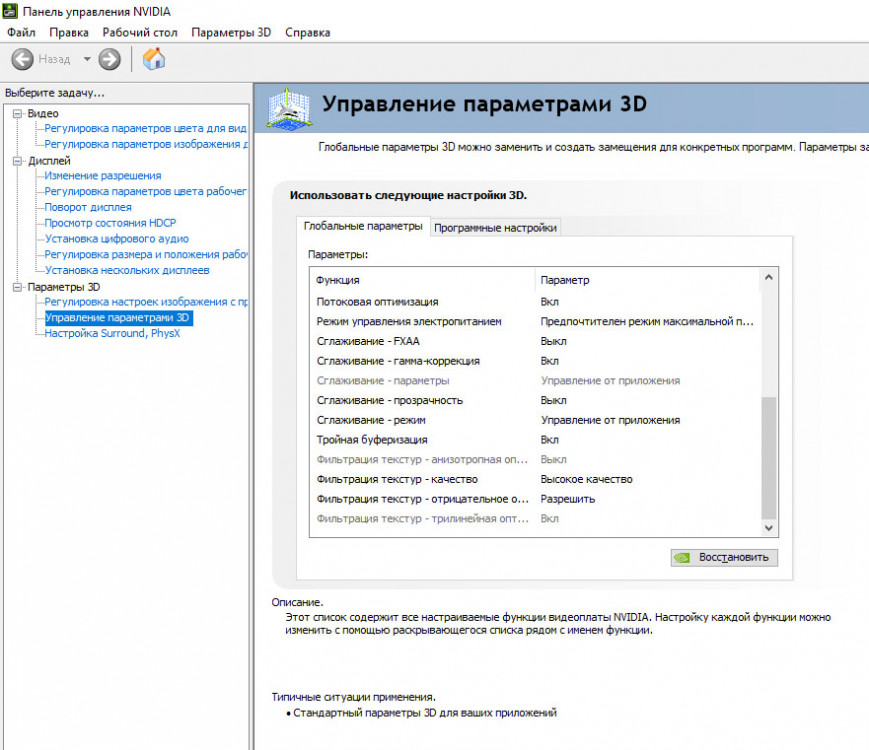The image size is (869, 750).
Task: Open Регулировка параметров изображения link under Видео
Action: coord(146,144)
